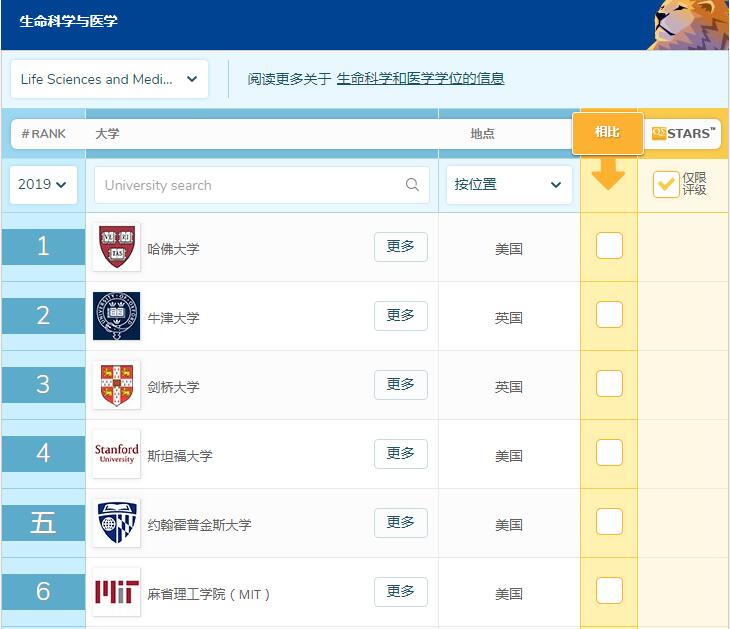
Task: Click the MIT logo
Action: pyautogui.click(x=116, y=592)
